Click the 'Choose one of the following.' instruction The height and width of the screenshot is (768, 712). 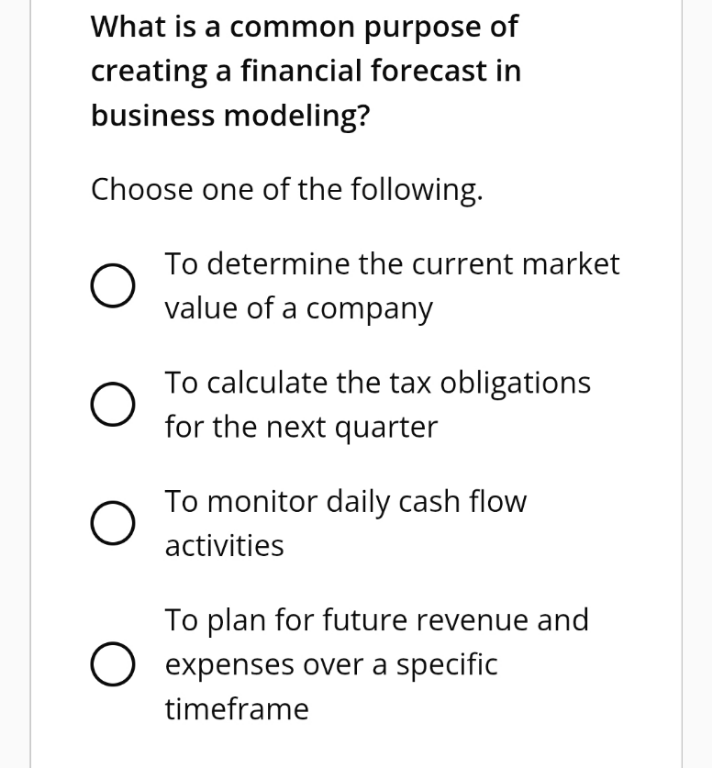tap(287, 190)
